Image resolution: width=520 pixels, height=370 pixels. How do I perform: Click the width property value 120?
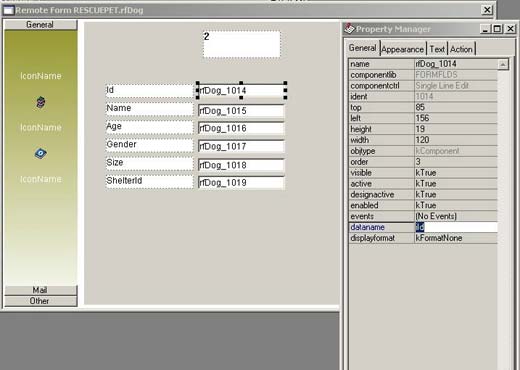click(x=456, y=140)
